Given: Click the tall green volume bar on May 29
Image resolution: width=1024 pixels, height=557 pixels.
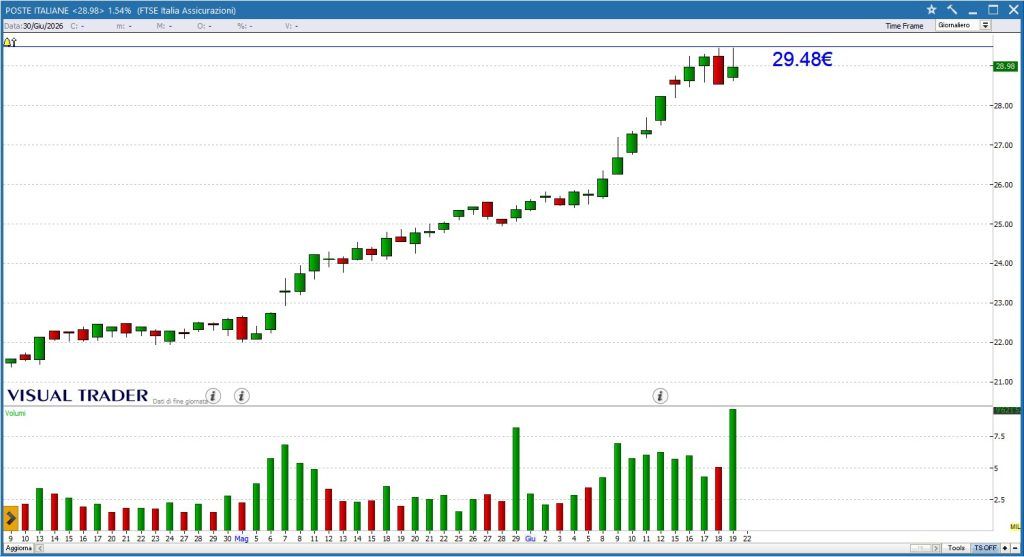Looking at the screenshot, I should click(516, 479).
